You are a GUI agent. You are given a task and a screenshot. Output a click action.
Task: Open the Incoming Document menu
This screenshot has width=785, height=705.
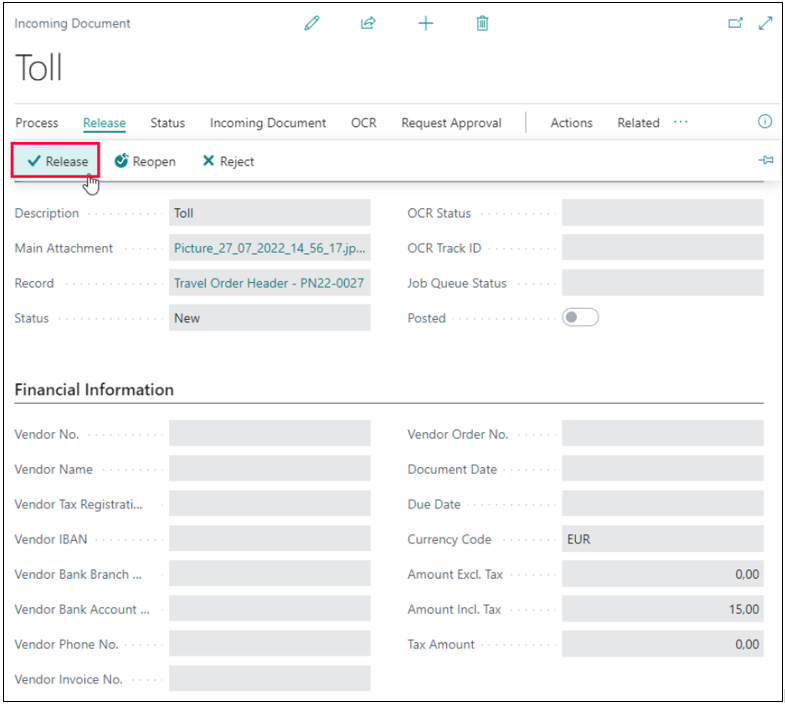pos(268,123)
